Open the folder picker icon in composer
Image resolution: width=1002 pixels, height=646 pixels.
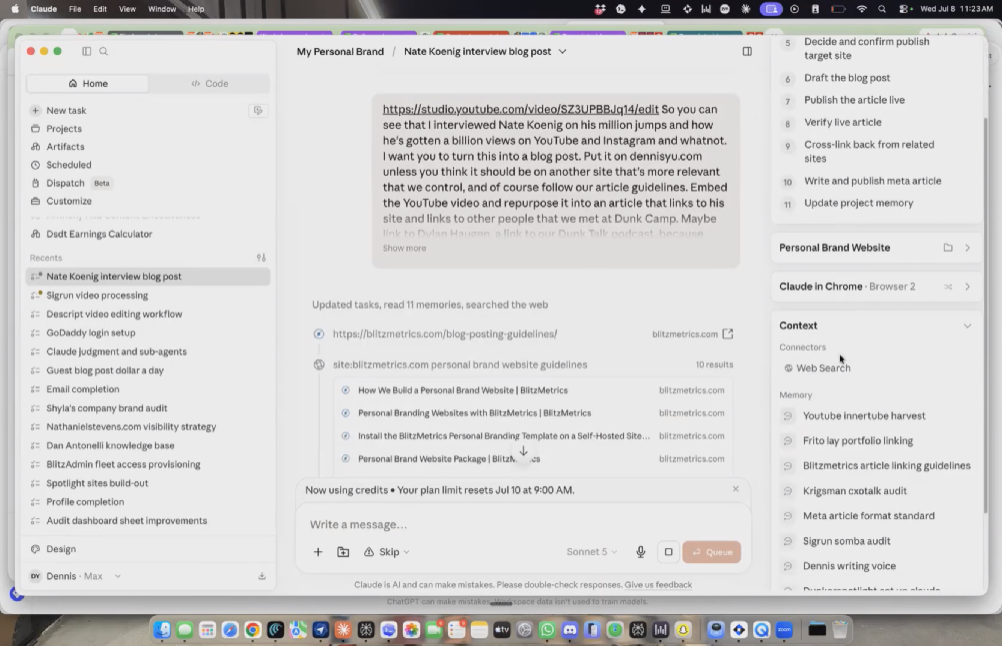[343, 552]
